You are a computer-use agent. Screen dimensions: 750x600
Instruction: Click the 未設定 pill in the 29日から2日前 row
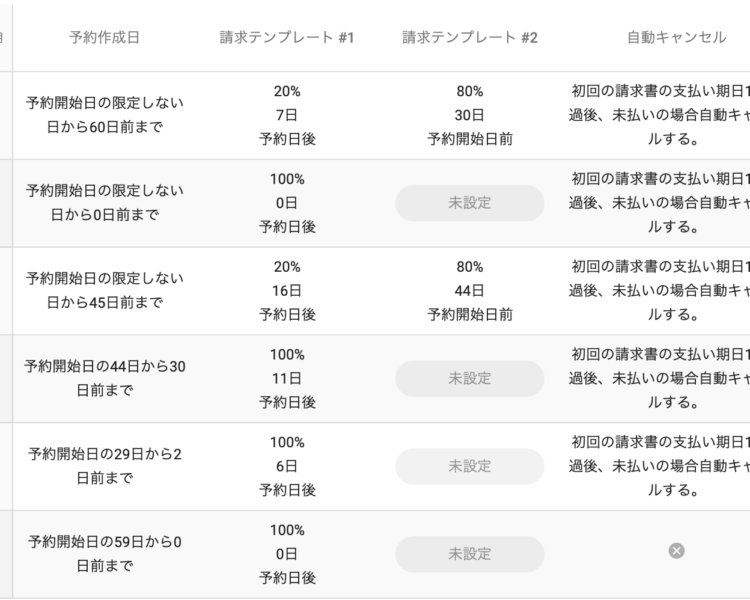(x=470, y=466)
